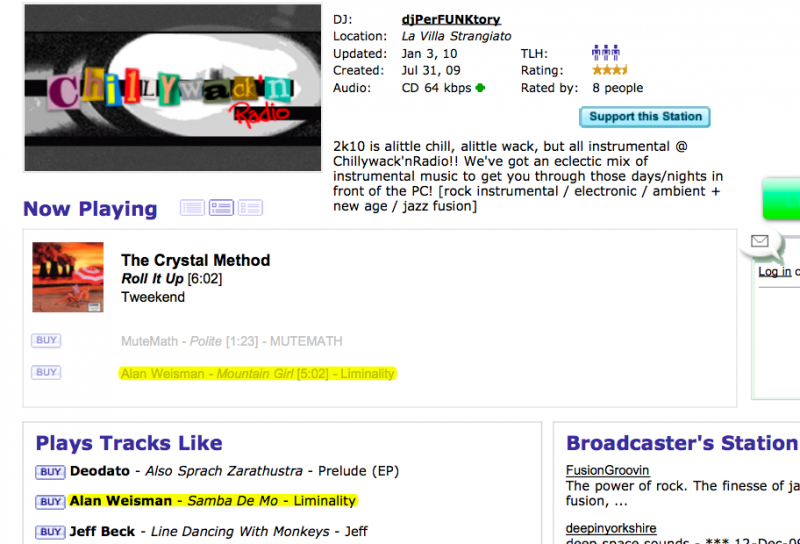Click BUY next to Alan Weisman Samba De Mo
The image size is (800, 544).
click(50, 502)
